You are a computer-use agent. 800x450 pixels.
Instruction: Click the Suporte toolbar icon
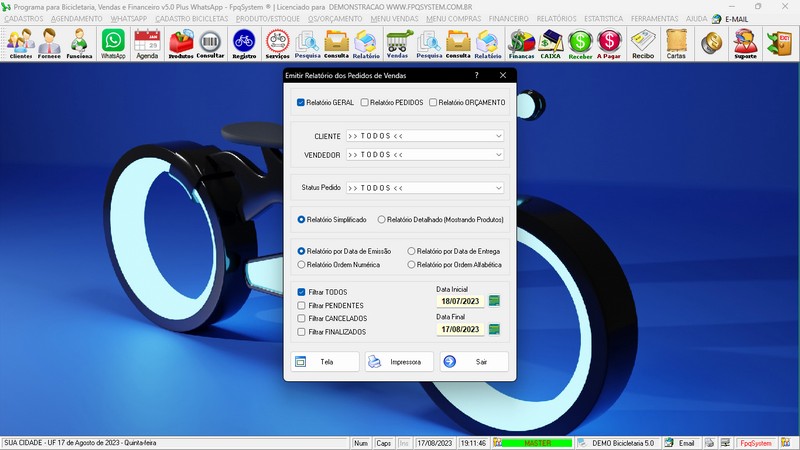(x=745, y=43)
